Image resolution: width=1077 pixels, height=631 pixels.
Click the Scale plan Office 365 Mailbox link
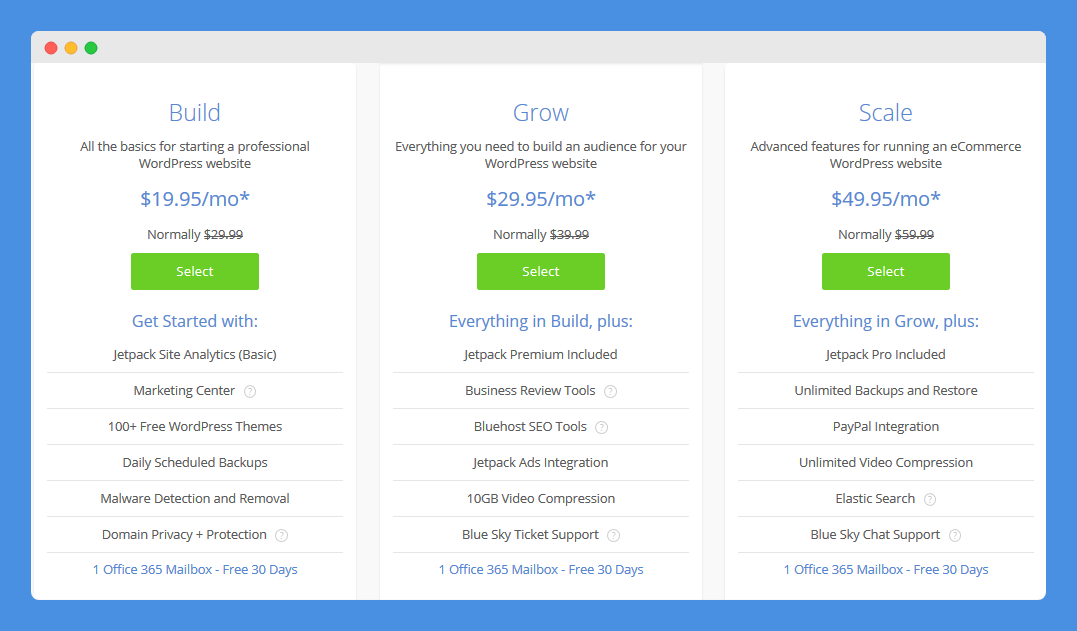point(886,569)
